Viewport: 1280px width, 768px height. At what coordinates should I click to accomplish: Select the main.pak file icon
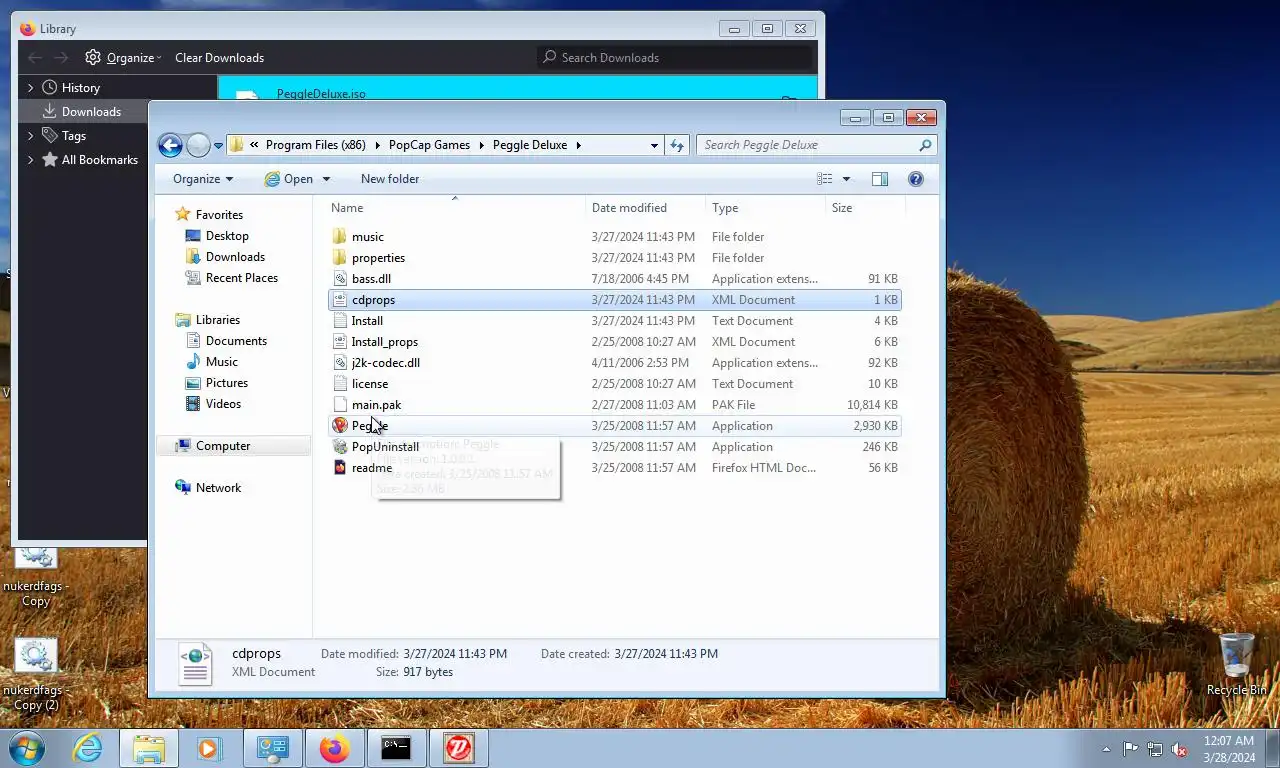[x=340, y=405]
